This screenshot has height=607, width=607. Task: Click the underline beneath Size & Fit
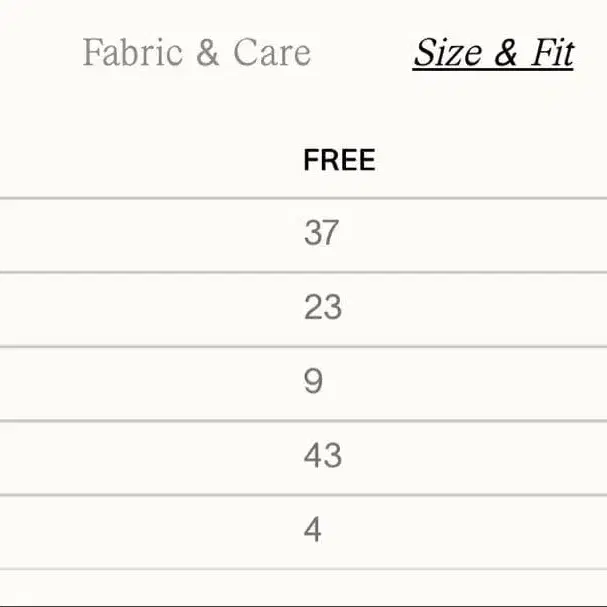493,70
